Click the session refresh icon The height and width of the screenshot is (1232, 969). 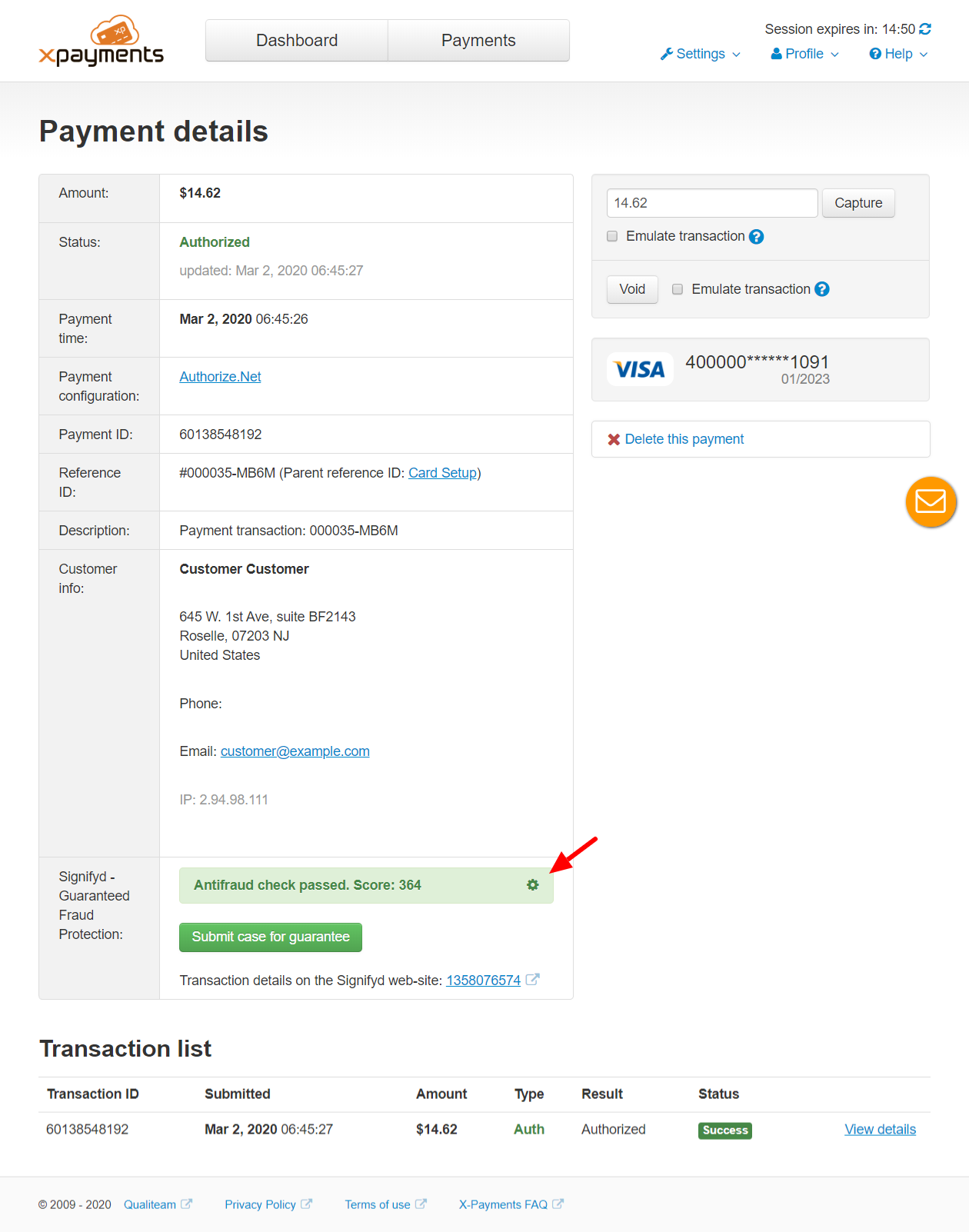click(925, 29)
